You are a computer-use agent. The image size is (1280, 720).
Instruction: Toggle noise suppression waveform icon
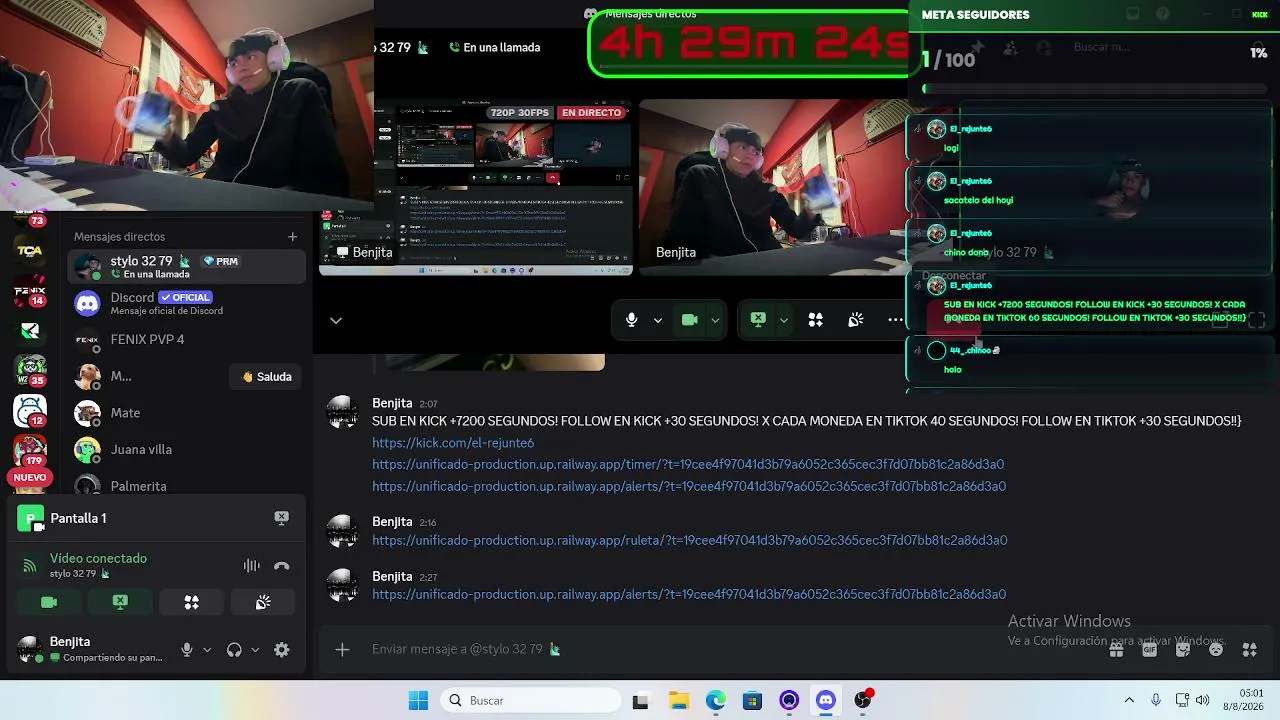pos(251,566)
